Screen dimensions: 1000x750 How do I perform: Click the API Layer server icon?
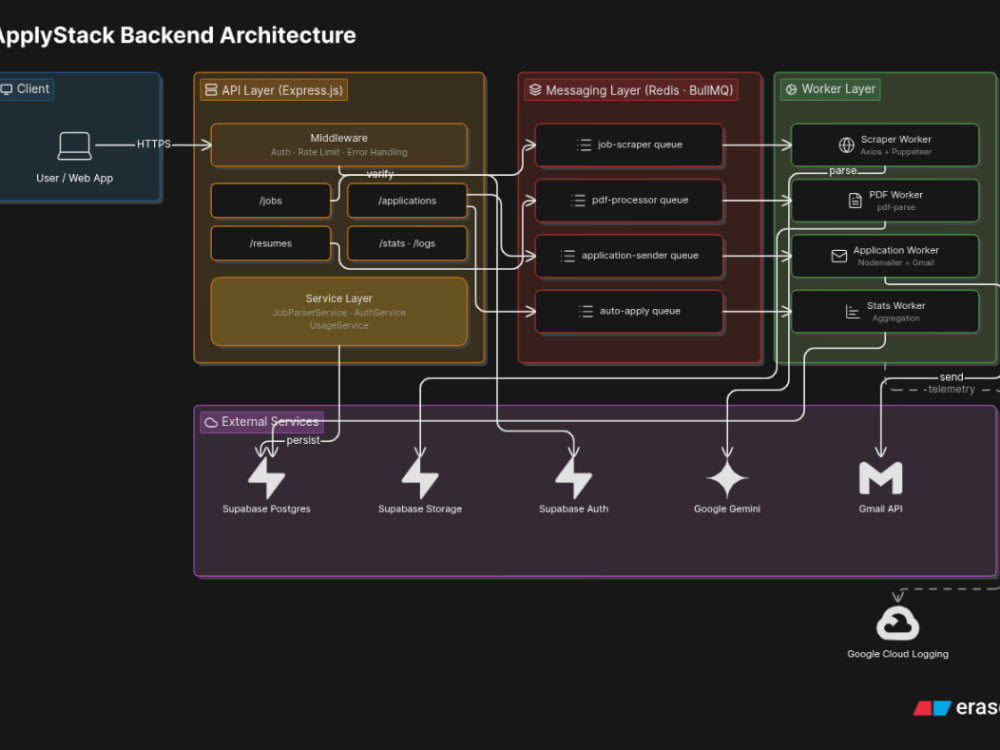pyautogui.click(x=210, y=90)
